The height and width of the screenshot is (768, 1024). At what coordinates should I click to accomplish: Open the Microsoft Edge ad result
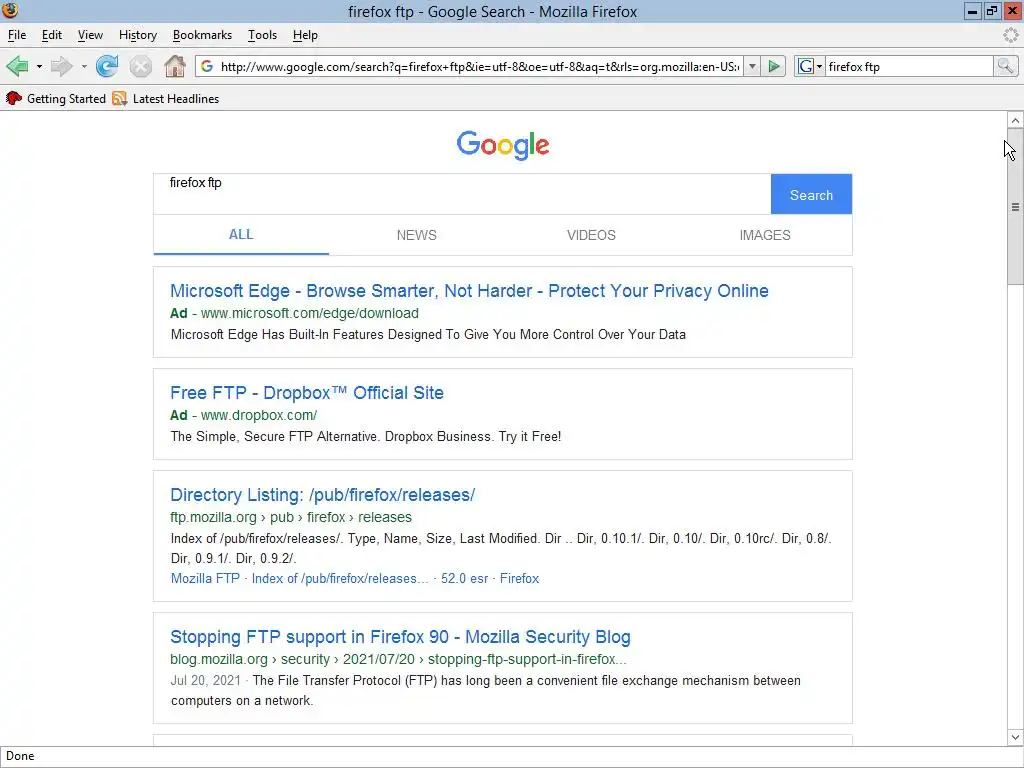point(469,291)
